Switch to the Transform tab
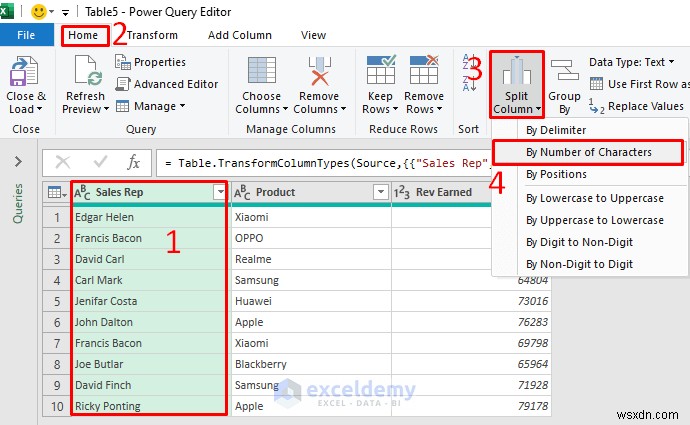The height and width of the screenshot is (425, 690). pos(152,35)
